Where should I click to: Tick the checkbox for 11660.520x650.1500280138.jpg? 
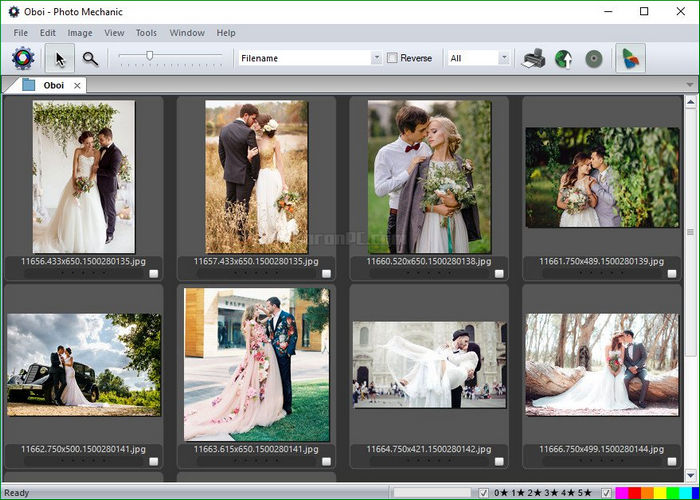(499, 274)
